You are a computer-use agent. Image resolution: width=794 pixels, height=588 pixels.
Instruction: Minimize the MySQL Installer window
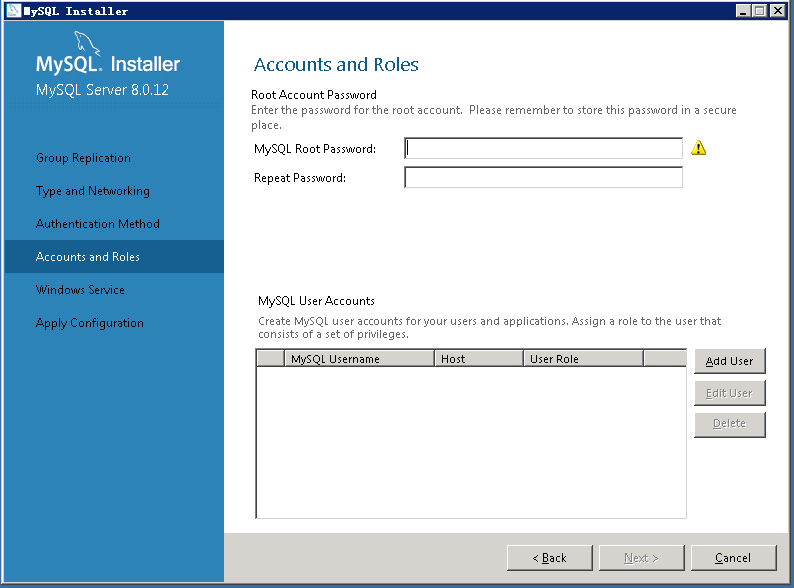pyautogui.click(x=743, y=11)
